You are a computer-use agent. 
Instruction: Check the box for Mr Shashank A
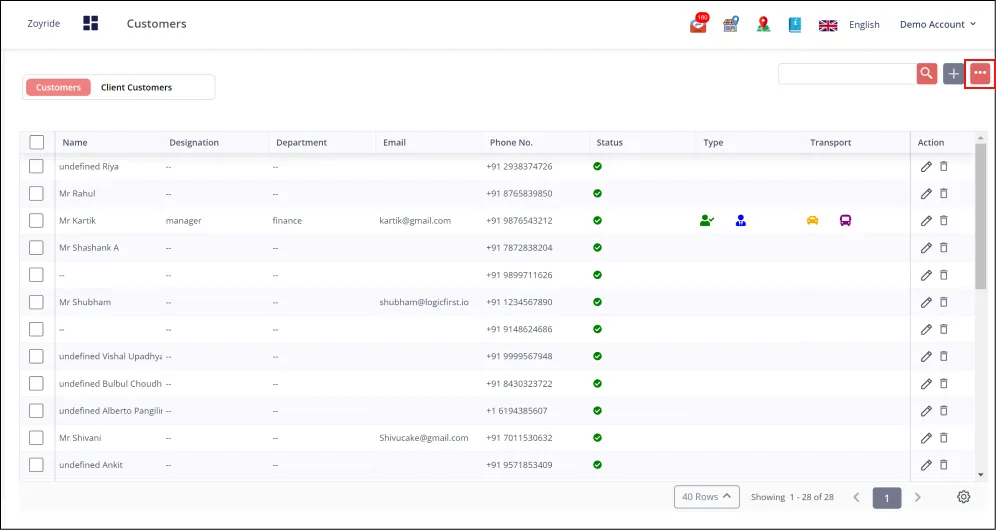(x=36, y=248)
